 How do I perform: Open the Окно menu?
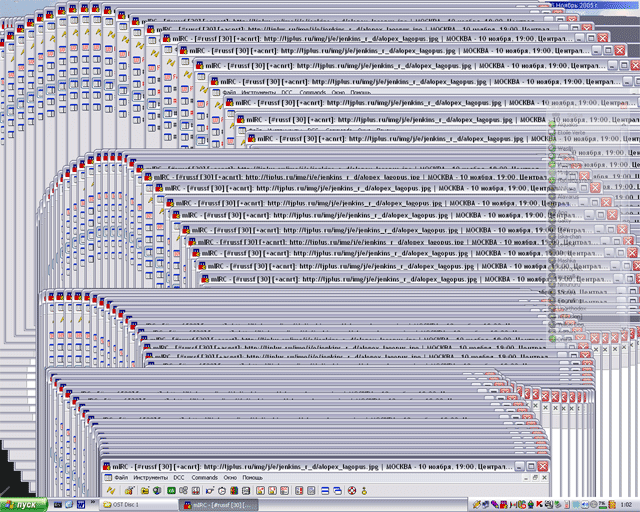point(230,477)
